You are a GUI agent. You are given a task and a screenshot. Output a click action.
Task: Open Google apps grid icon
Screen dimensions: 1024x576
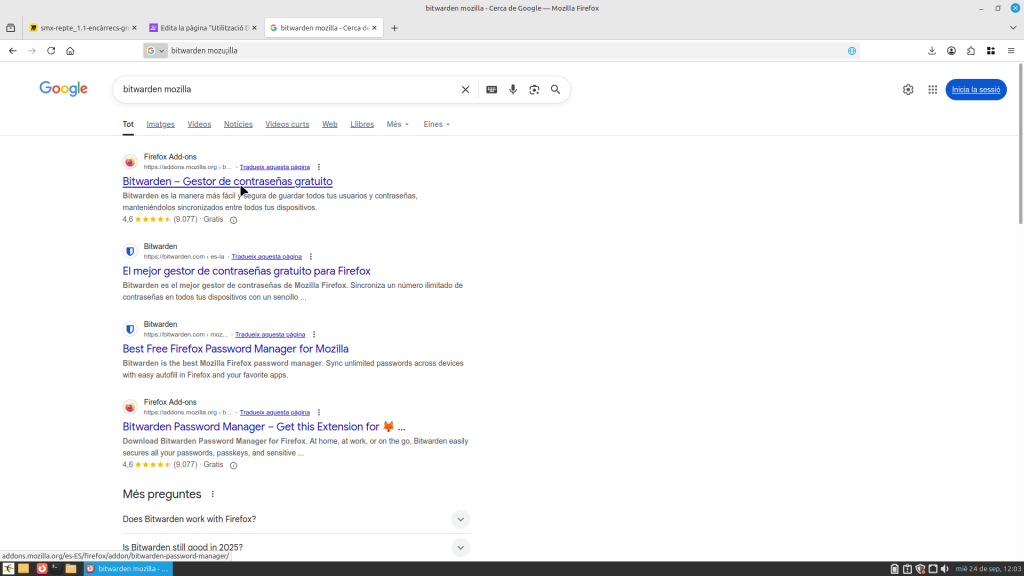click(932, 90)
